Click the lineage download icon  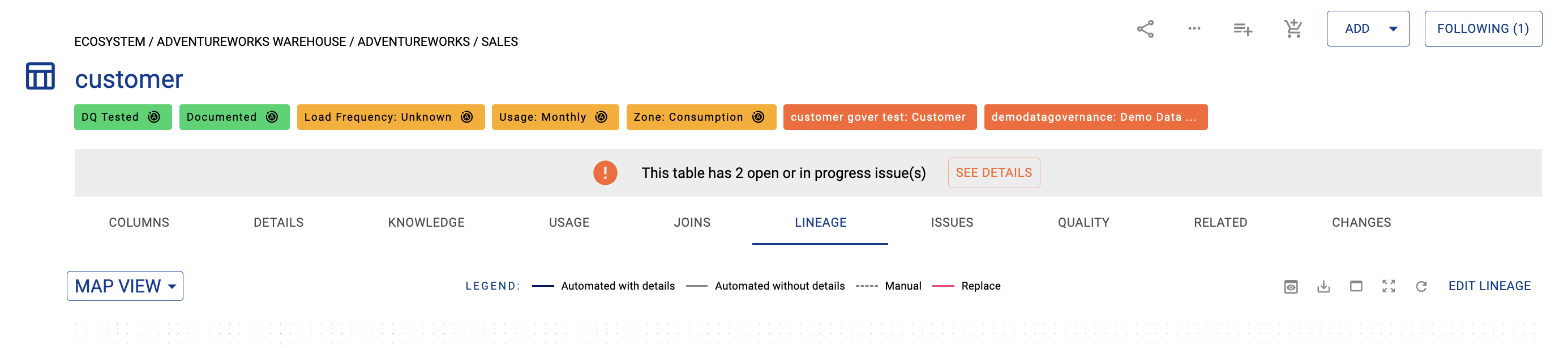point(1323,286)
